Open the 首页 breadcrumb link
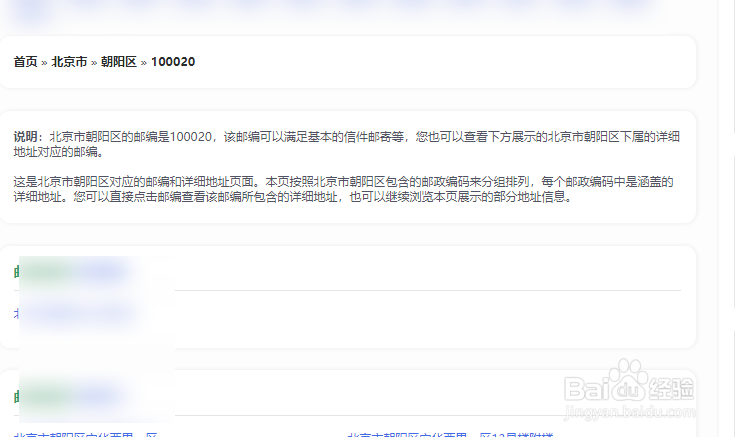 (25, 62)
